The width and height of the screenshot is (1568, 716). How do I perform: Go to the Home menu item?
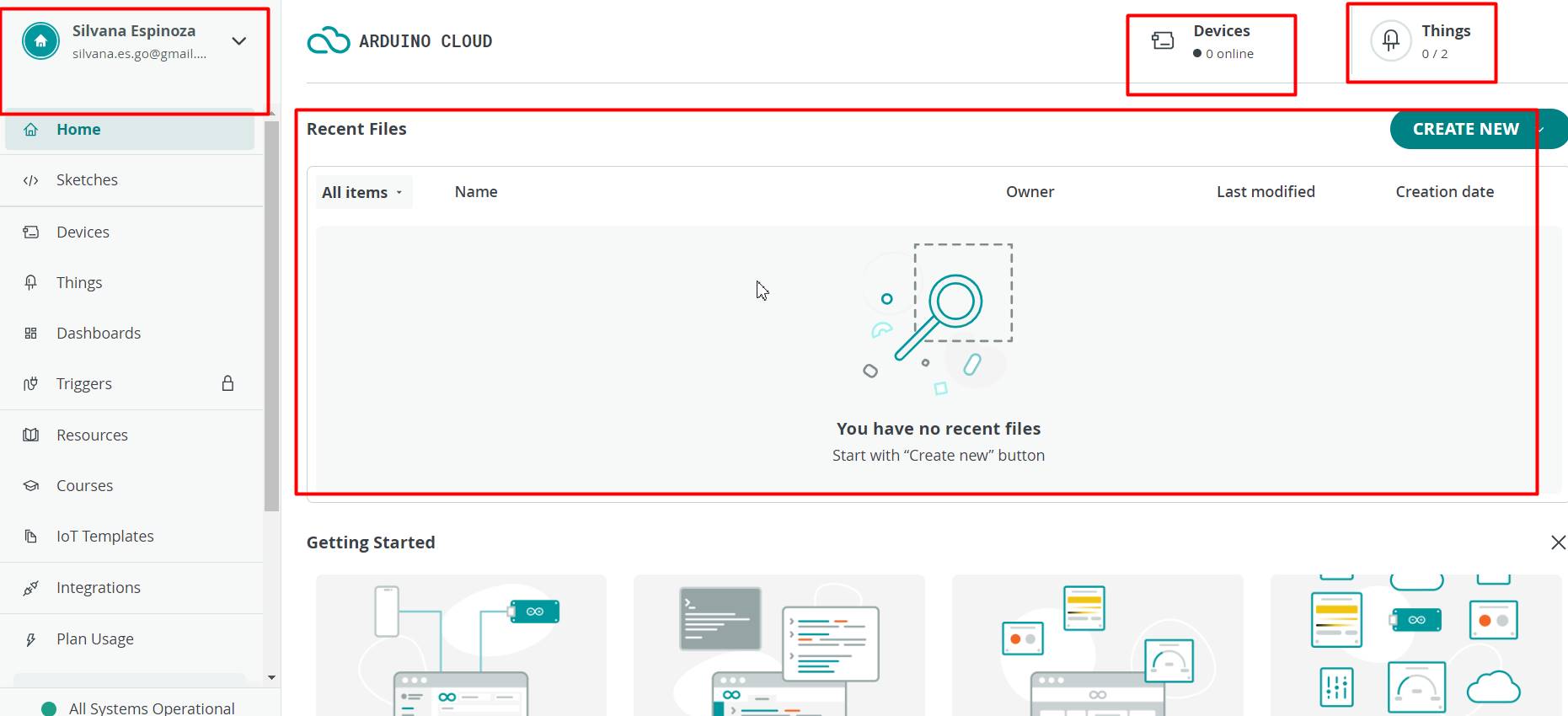130,130
